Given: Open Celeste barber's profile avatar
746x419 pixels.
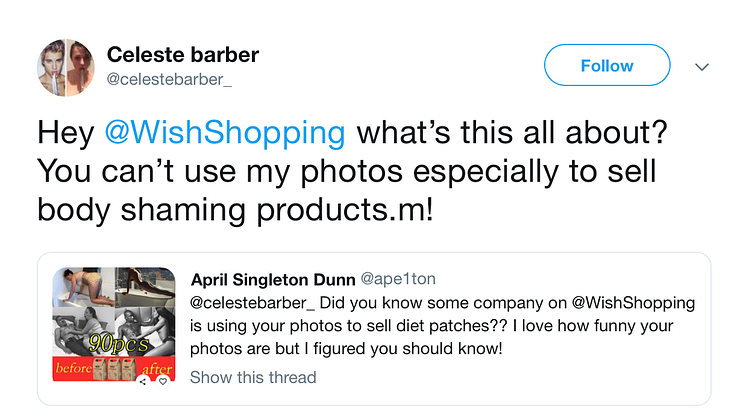Looking at the screenshot, I should tap(66, 68).
